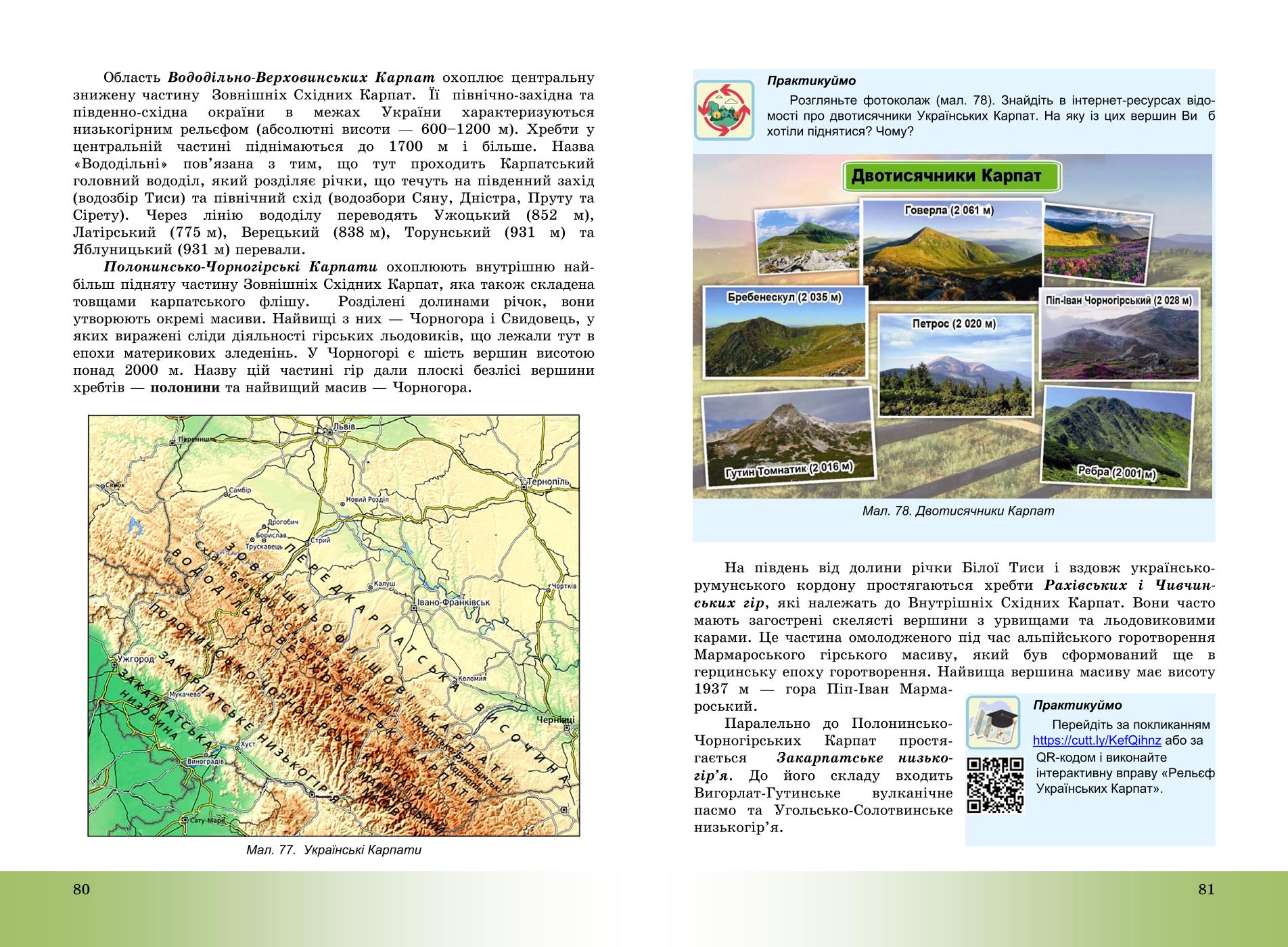Click page number 80
The image size is (1288, 947).
pyautogui.click(x=81, y=889)
